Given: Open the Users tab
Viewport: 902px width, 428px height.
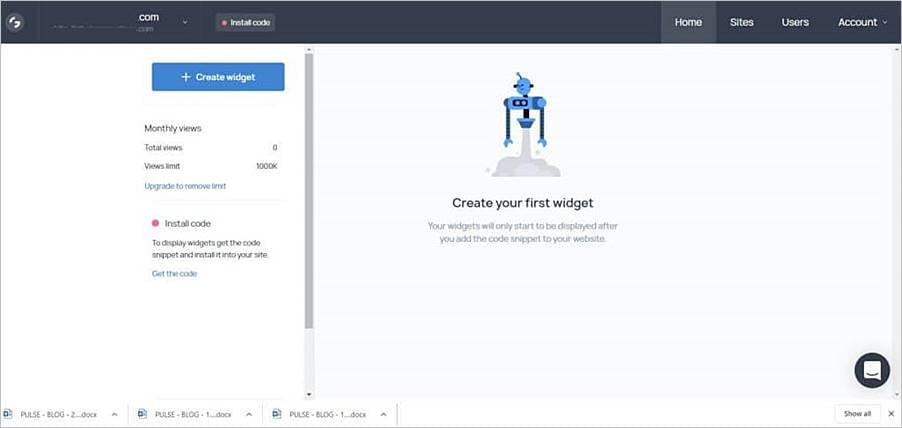Looking at the screenshot, I should tap(795, 22).
